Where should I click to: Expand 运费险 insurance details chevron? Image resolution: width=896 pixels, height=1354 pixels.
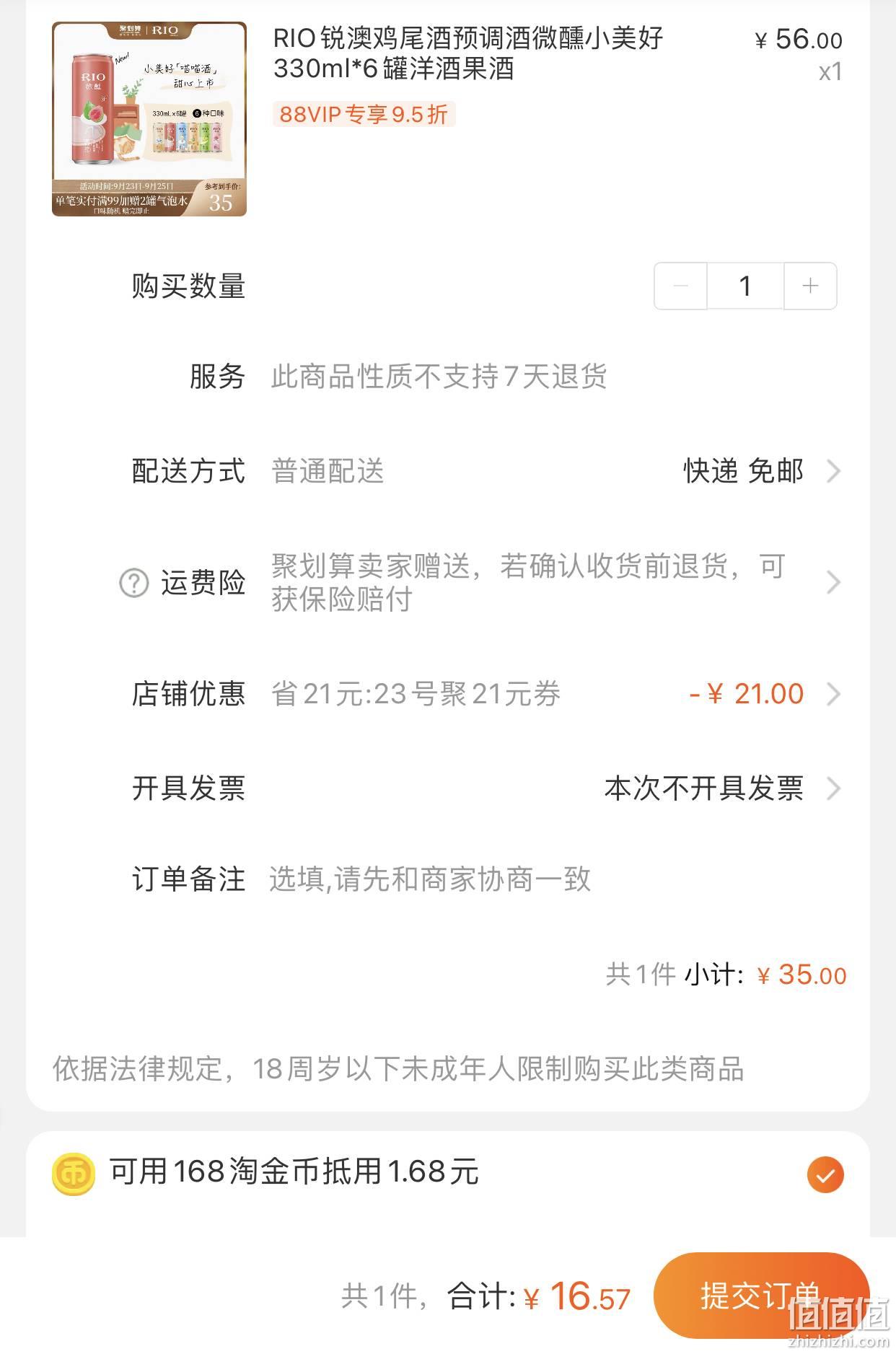pyautogui.click(x=833, y=582)
